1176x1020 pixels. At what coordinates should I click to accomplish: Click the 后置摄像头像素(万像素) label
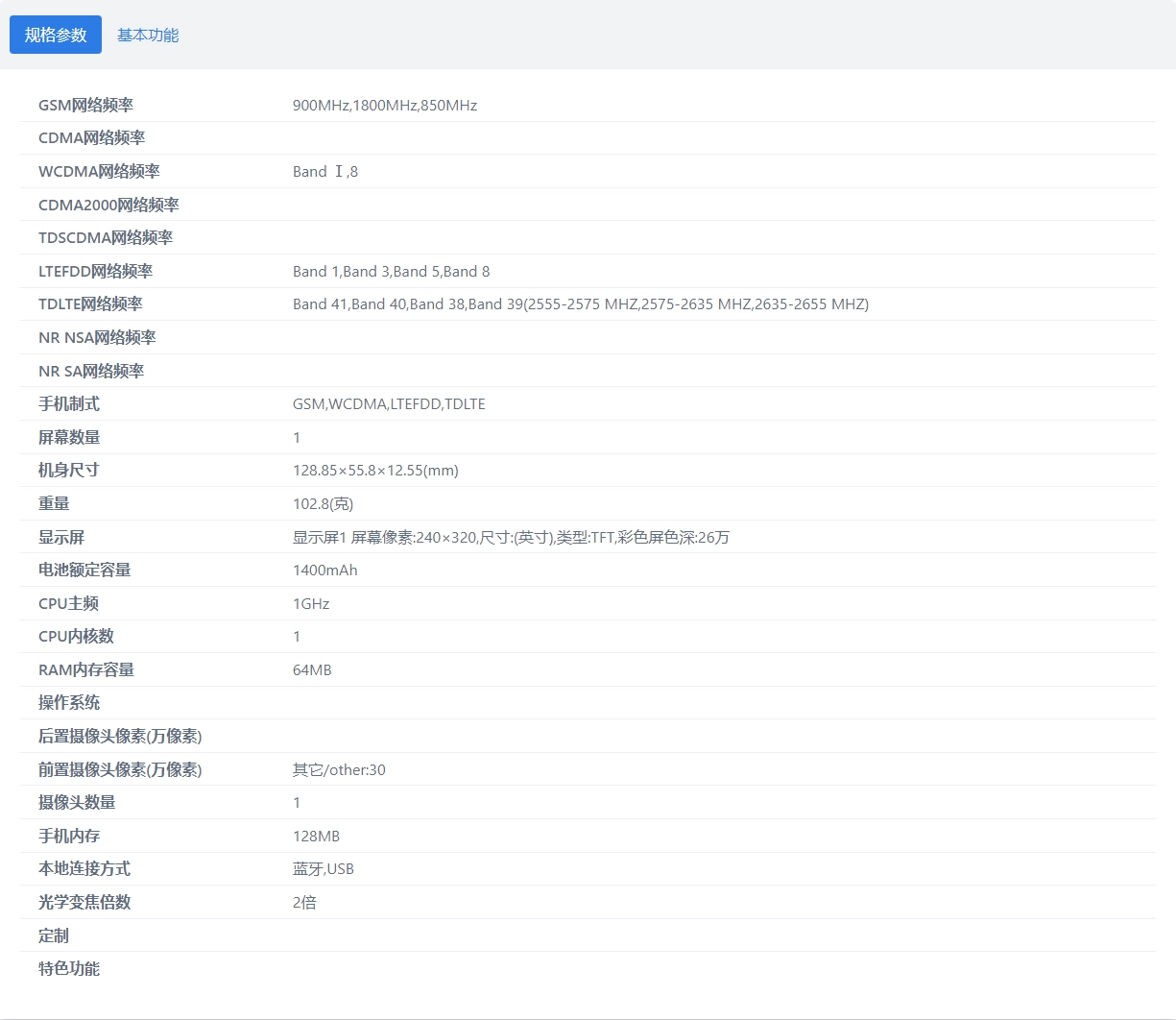tap(120, 736)
